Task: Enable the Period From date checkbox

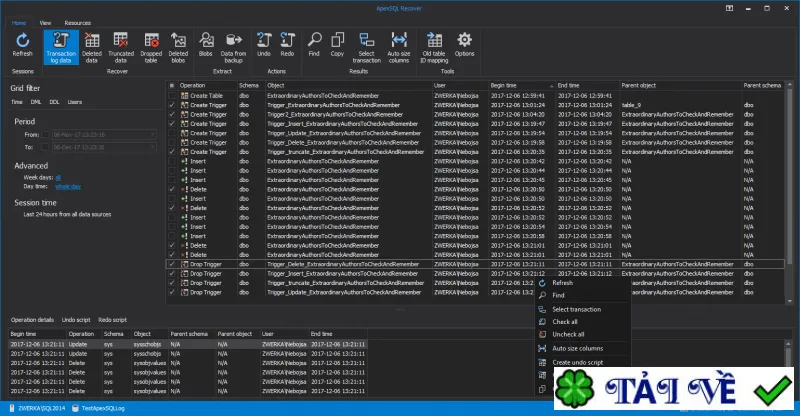Action: click(x=45, y=135)
